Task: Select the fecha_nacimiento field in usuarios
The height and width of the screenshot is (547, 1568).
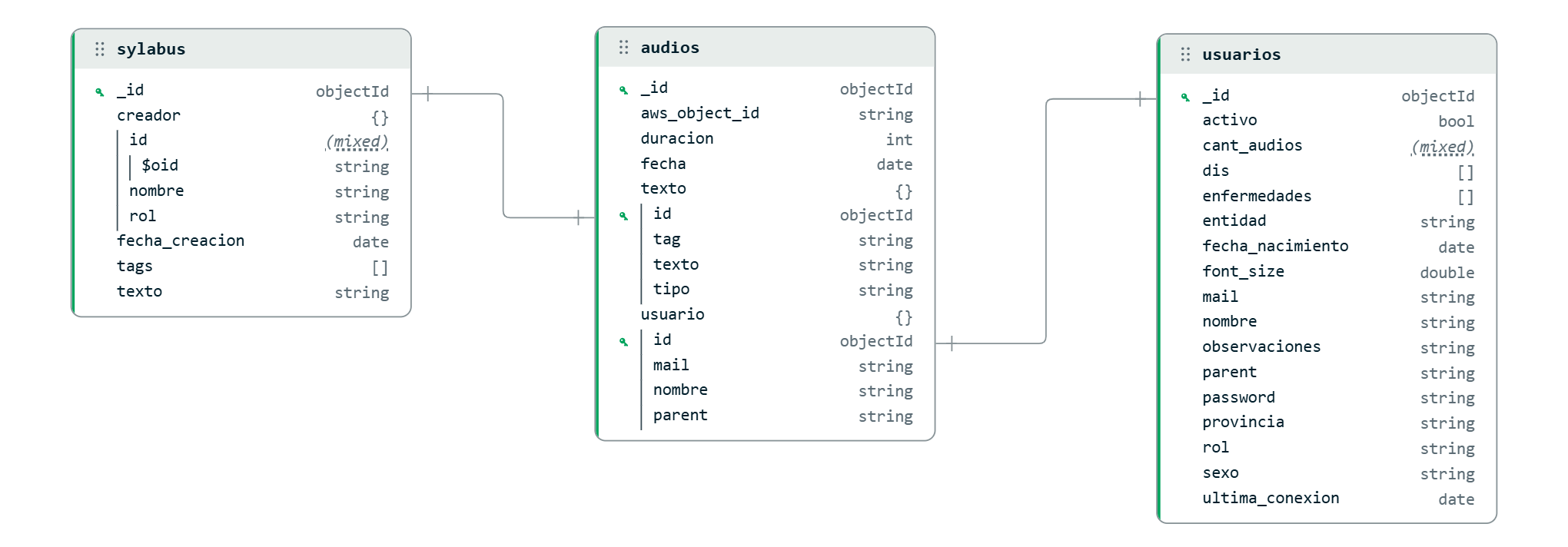Action: click(1275, 246)
